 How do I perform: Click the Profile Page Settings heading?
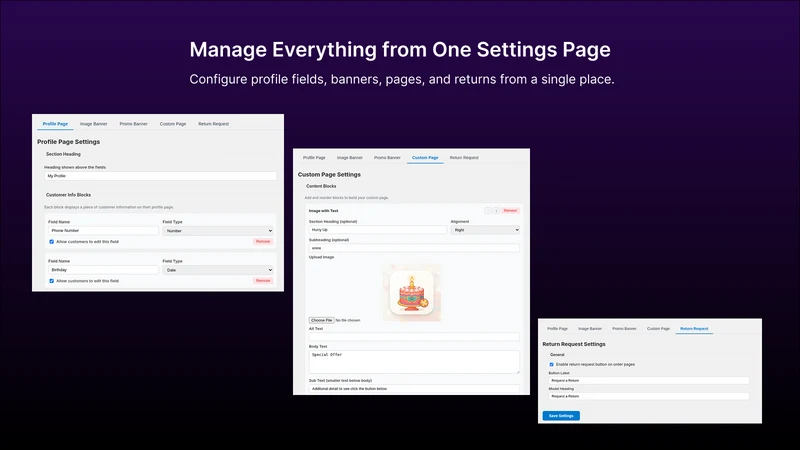(x=68, y=142)
